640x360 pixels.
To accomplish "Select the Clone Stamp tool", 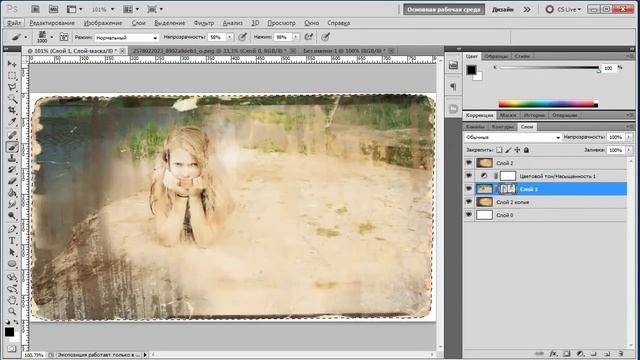I will [12, 158].
